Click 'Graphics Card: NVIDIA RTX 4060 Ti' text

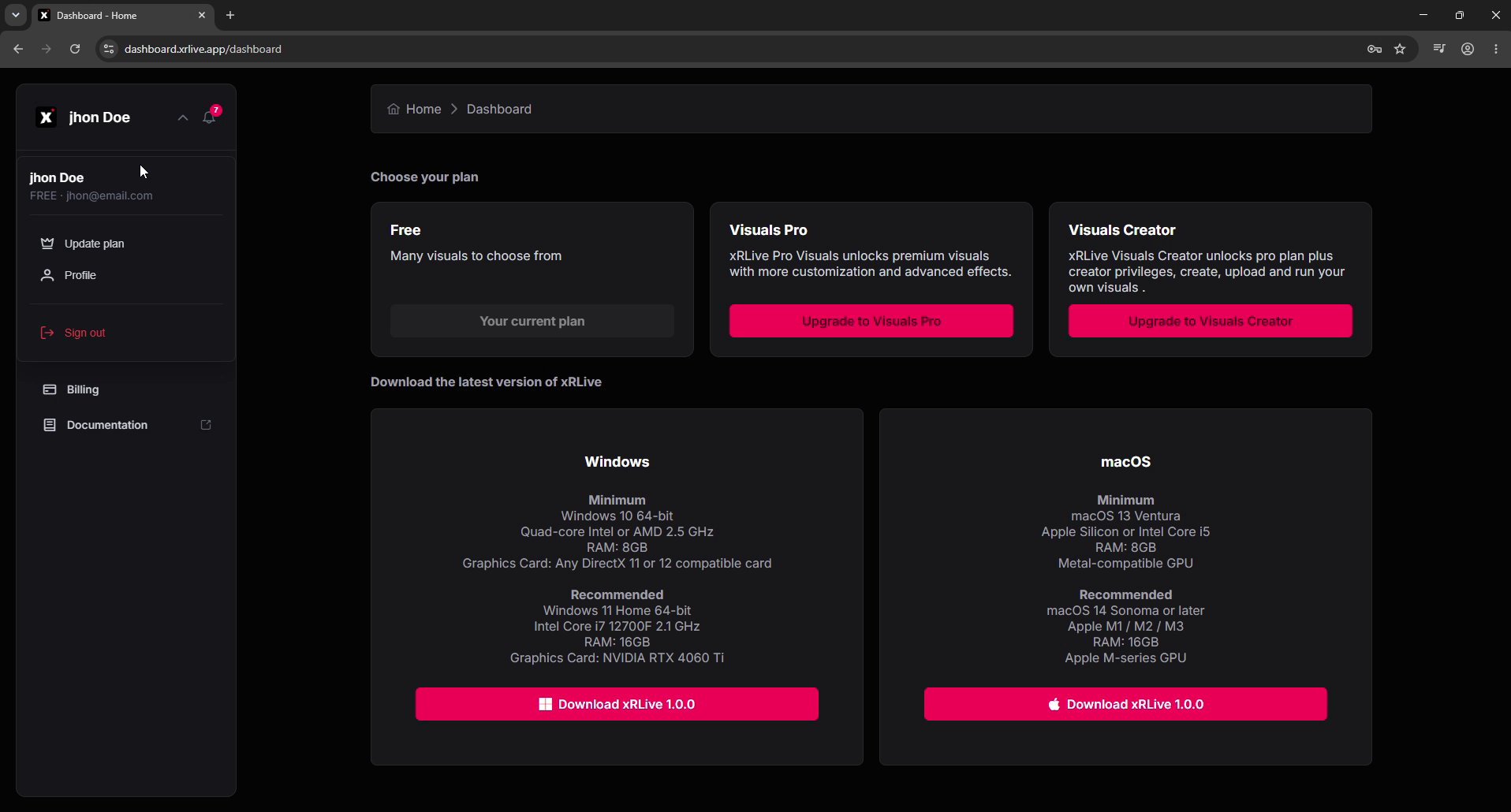pyautogui.click(x=617, y=657)
